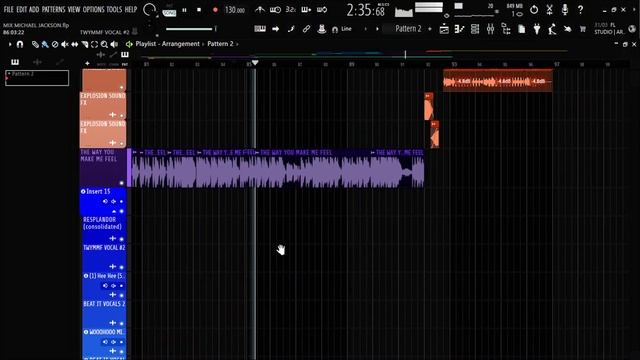The height and width of the screenshot is (360, 640).
Task: Select Pattern 2 in the picker panel
Action: [37, 78]
